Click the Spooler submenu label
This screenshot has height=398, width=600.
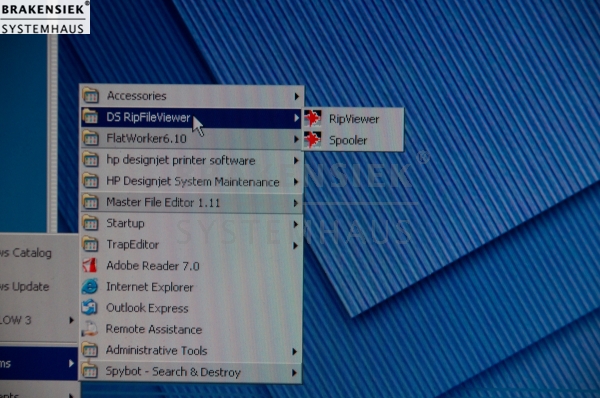(348, 140)
